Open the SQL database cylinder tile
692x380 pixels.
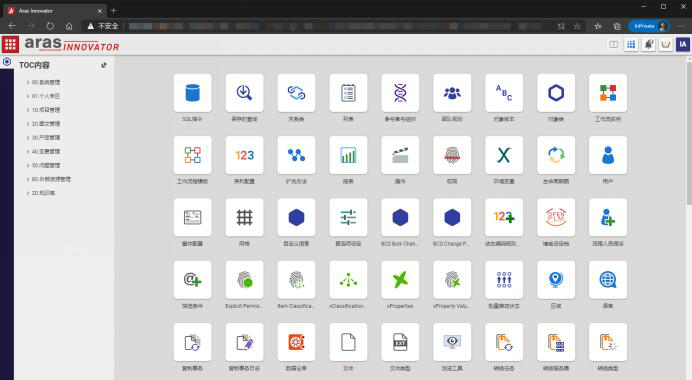pos(192,93)
